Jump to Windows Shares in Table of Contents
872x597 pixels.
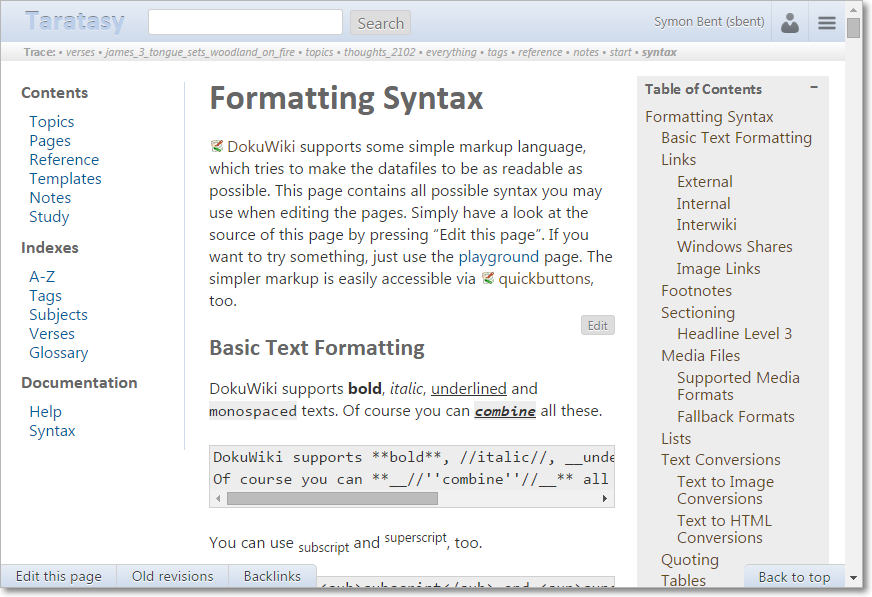click(734, 246)
